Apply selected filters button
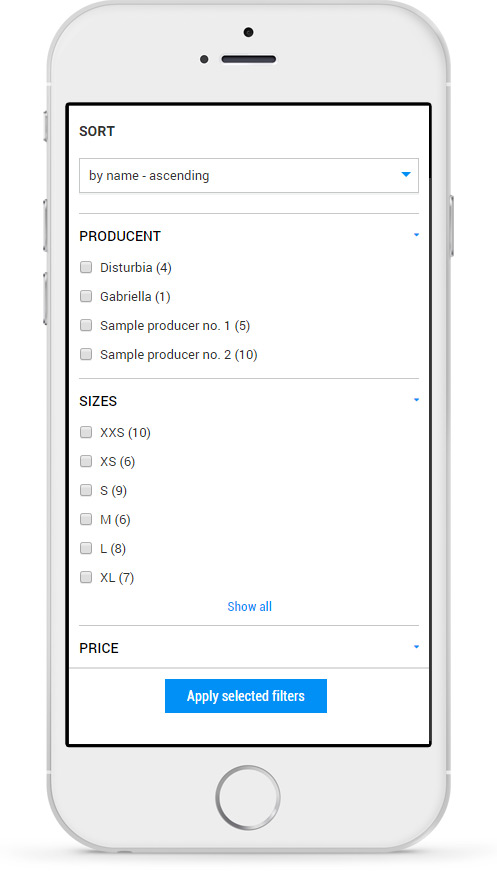 click(246, 696)
